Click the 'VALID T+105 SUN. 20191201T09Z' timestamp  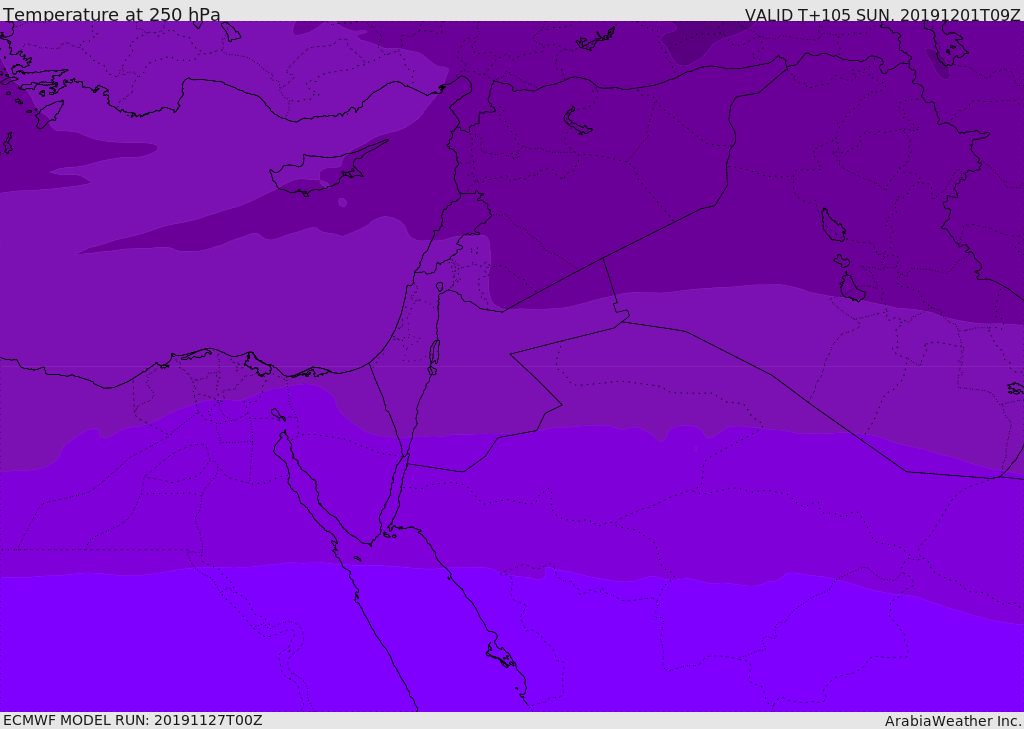(x=882, y=14)
